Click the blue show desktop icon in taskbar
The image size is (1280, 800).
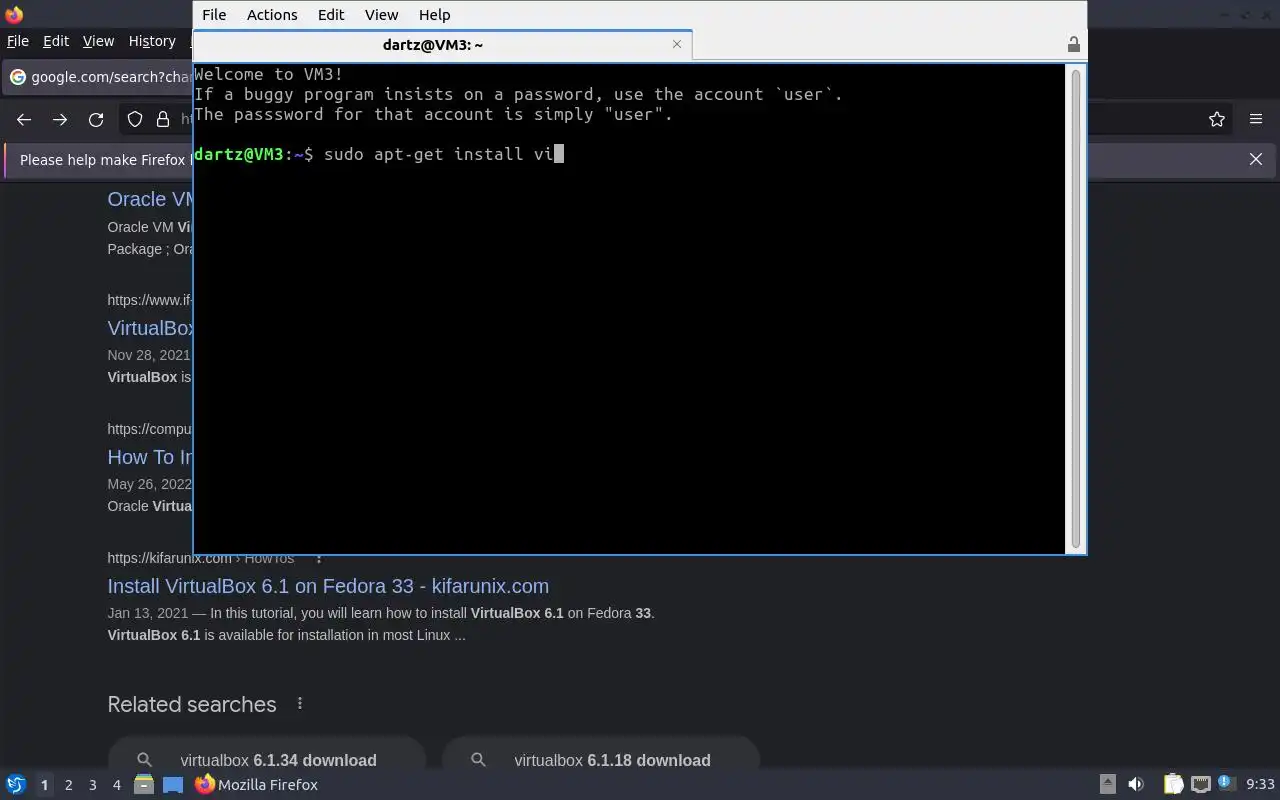pos(173,785)
